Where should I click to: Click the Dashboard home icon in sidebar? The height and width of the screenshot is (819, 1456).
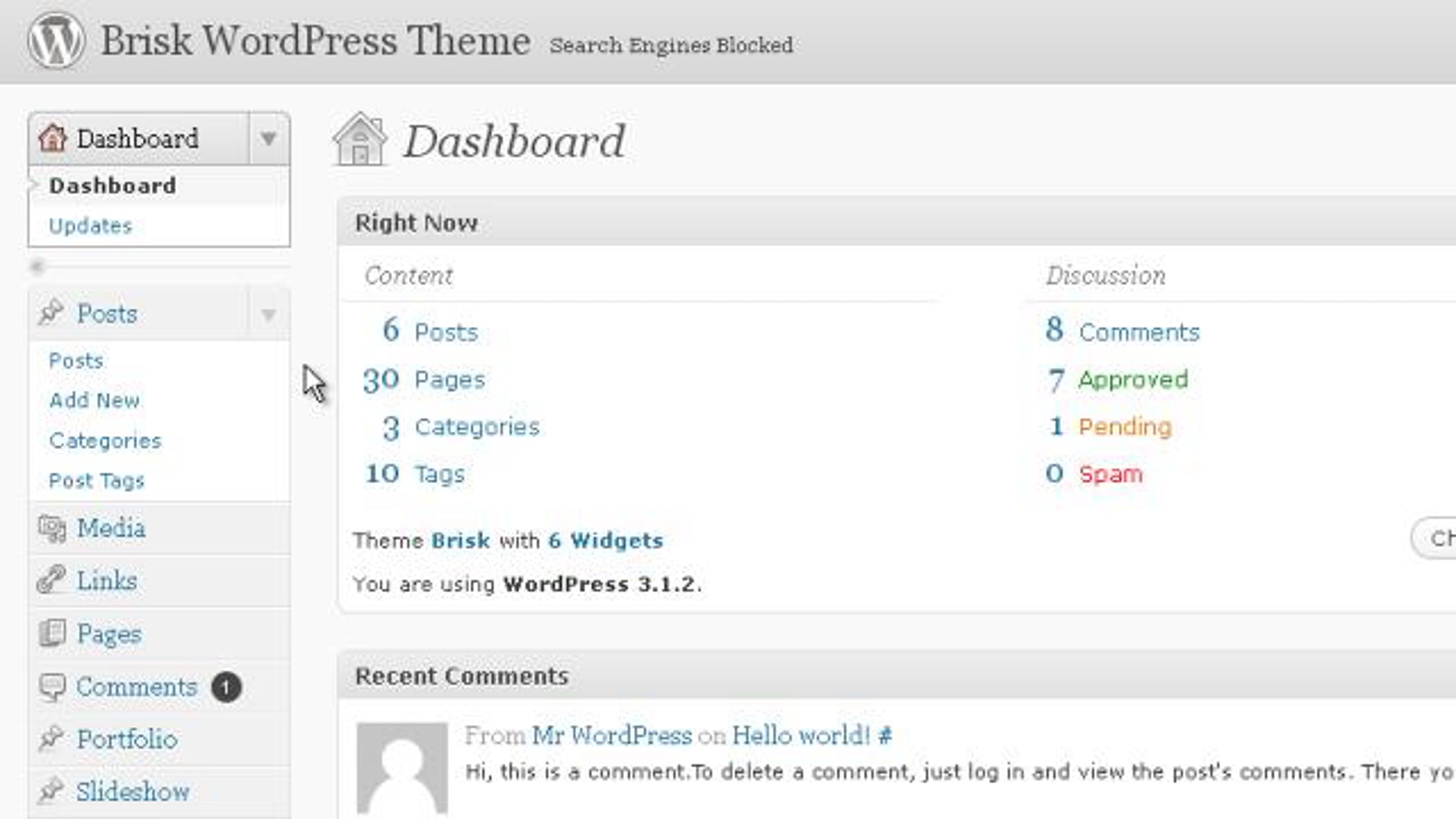(x=52, y=138)
